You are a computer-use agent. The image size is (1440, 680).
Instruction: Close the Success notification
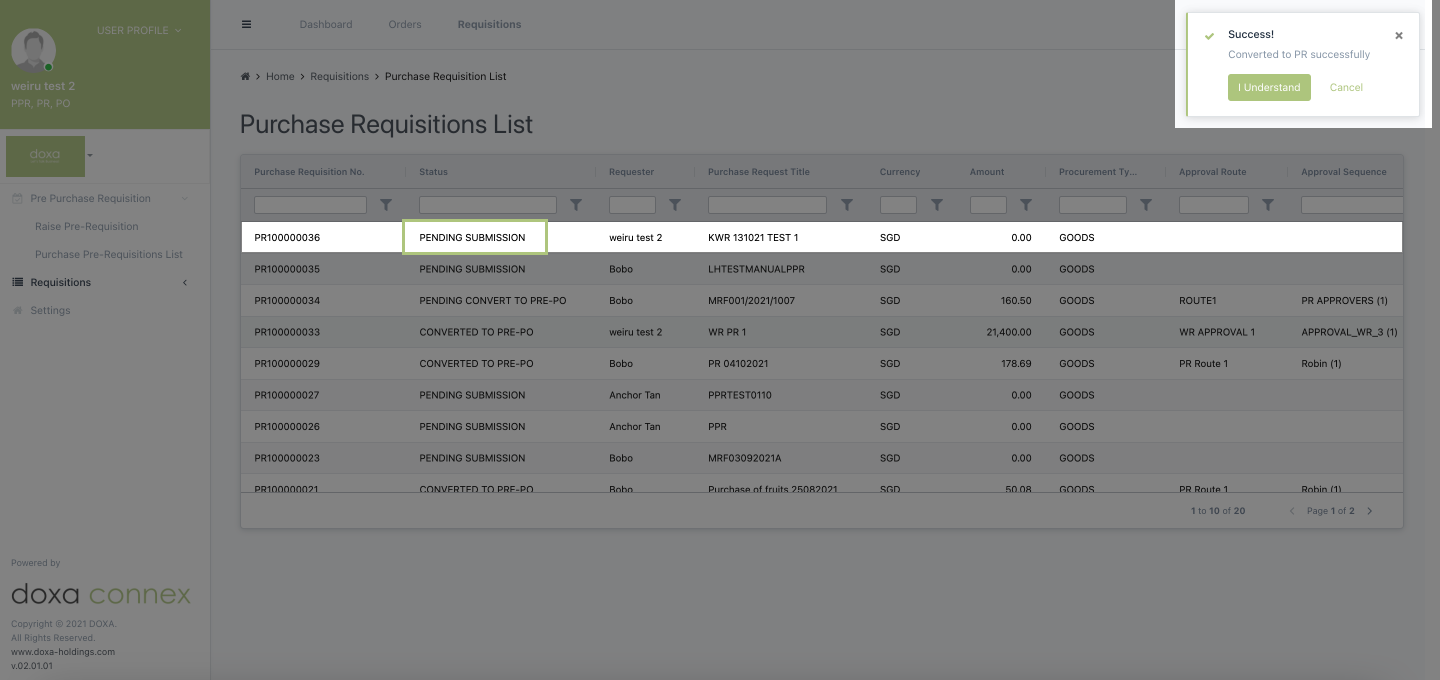1399,36
